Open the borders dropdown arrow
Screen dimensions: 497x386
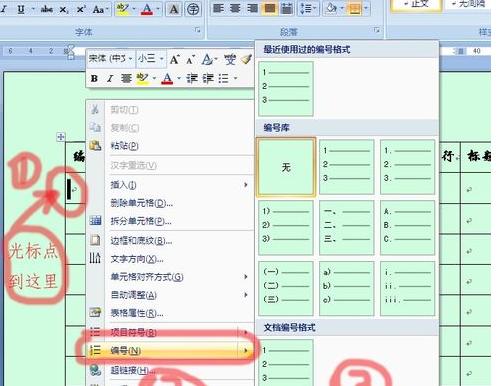(x=366, y=8)
